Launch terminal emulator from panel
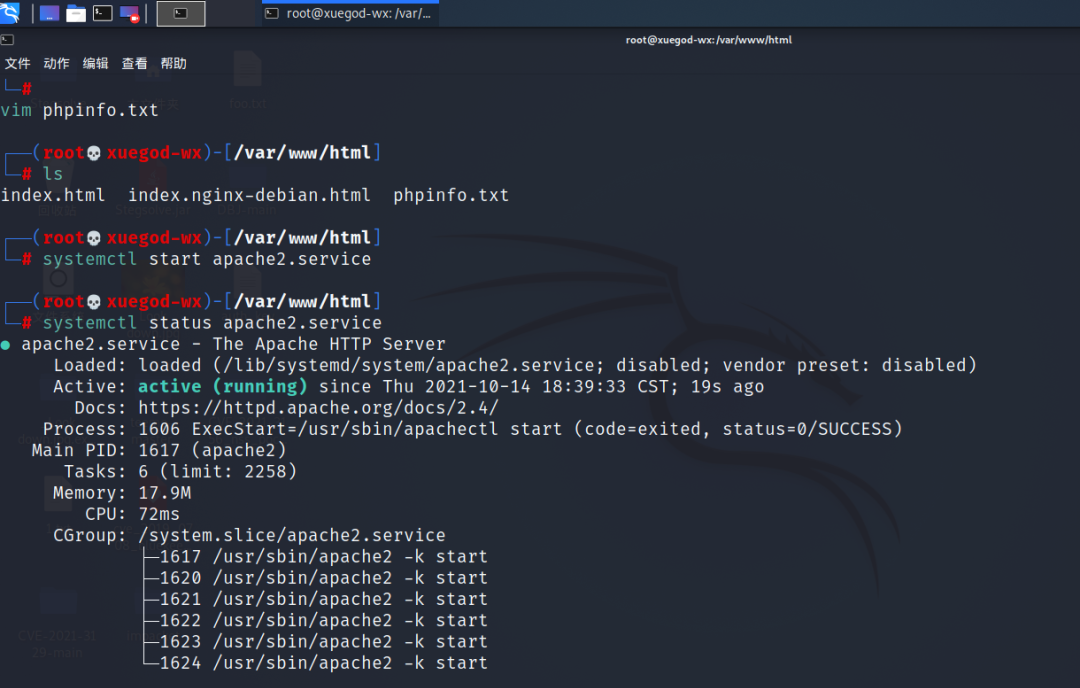Viewport: 1080px width, 688px height. click(x=103, y=13)
